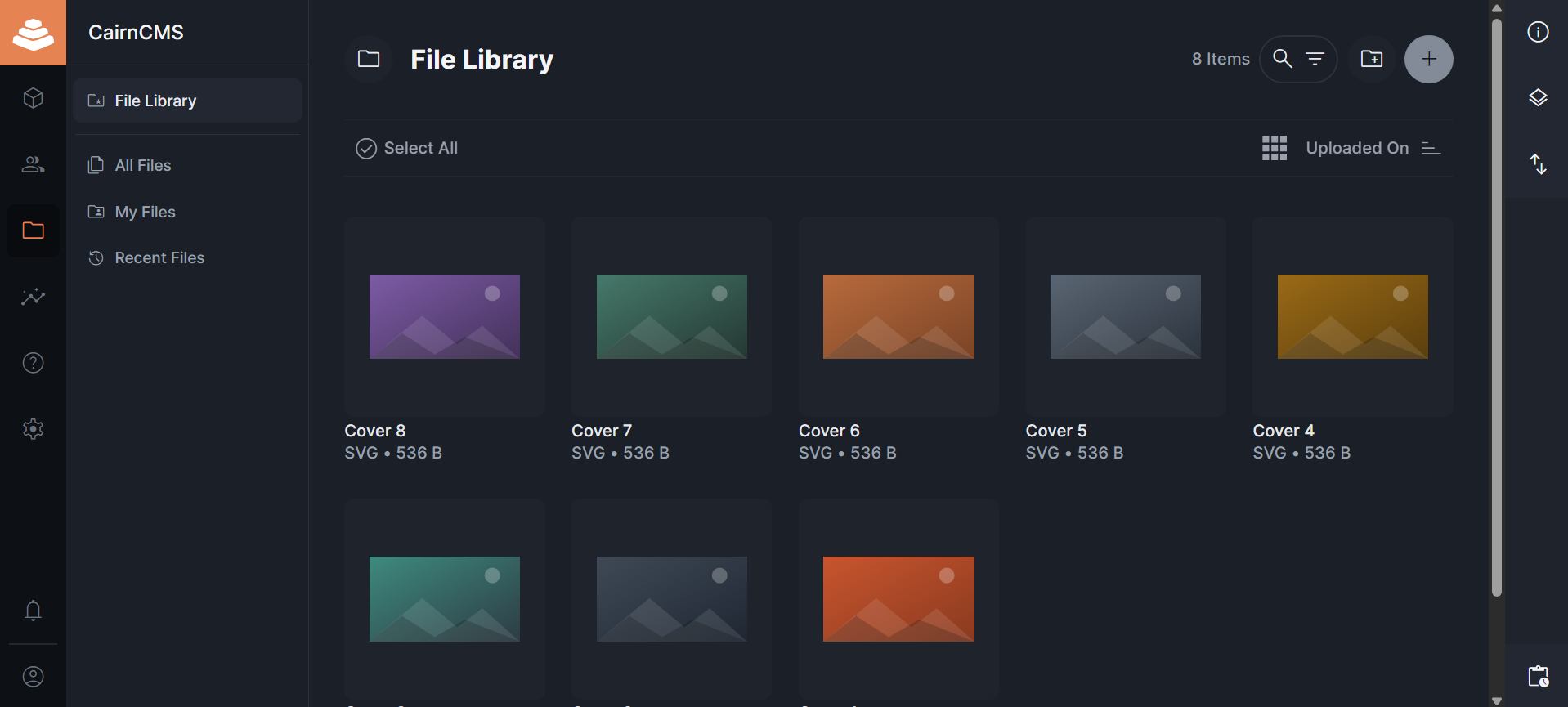Open the layout options layers icon

(x=1538, y=98)
